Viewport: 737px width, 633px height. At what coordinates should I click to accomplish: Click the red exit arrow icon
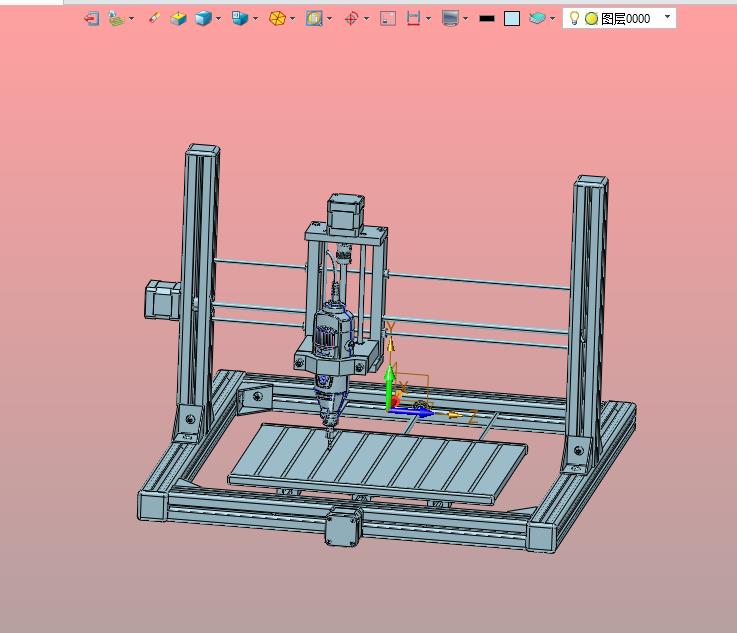pos(91,19)
